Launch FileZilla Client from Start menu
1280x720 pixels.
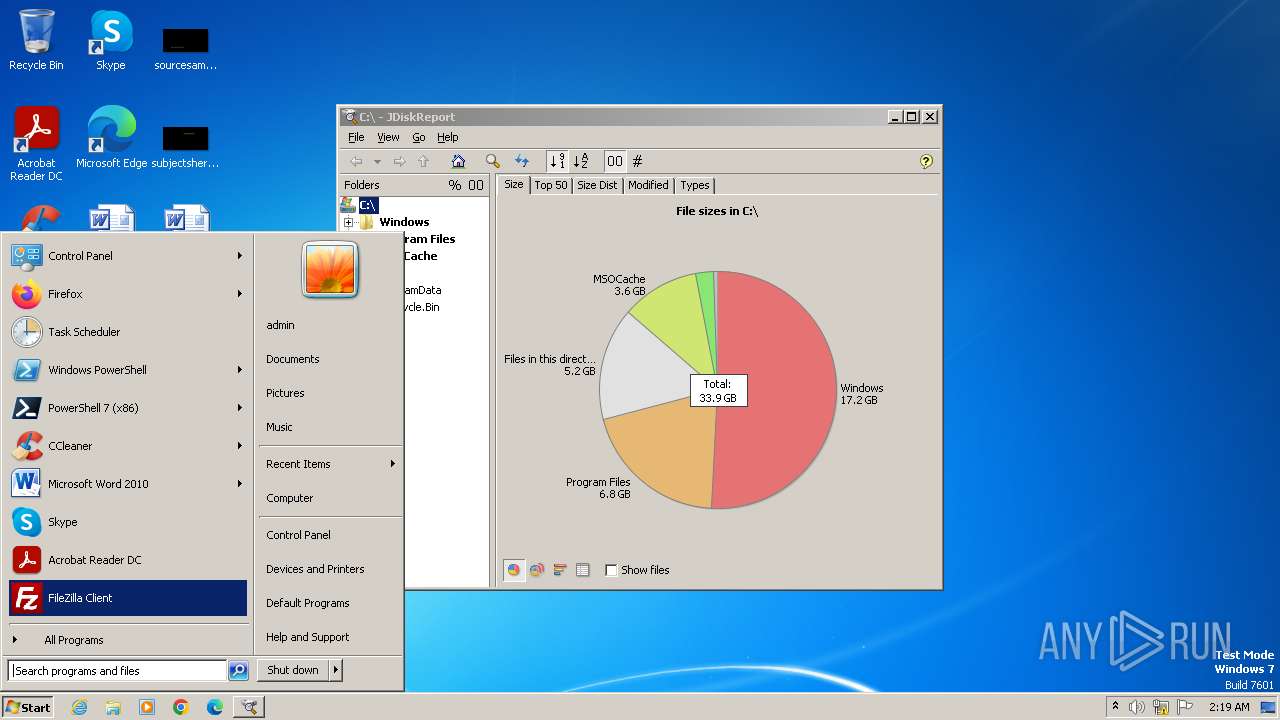point(127,598)
